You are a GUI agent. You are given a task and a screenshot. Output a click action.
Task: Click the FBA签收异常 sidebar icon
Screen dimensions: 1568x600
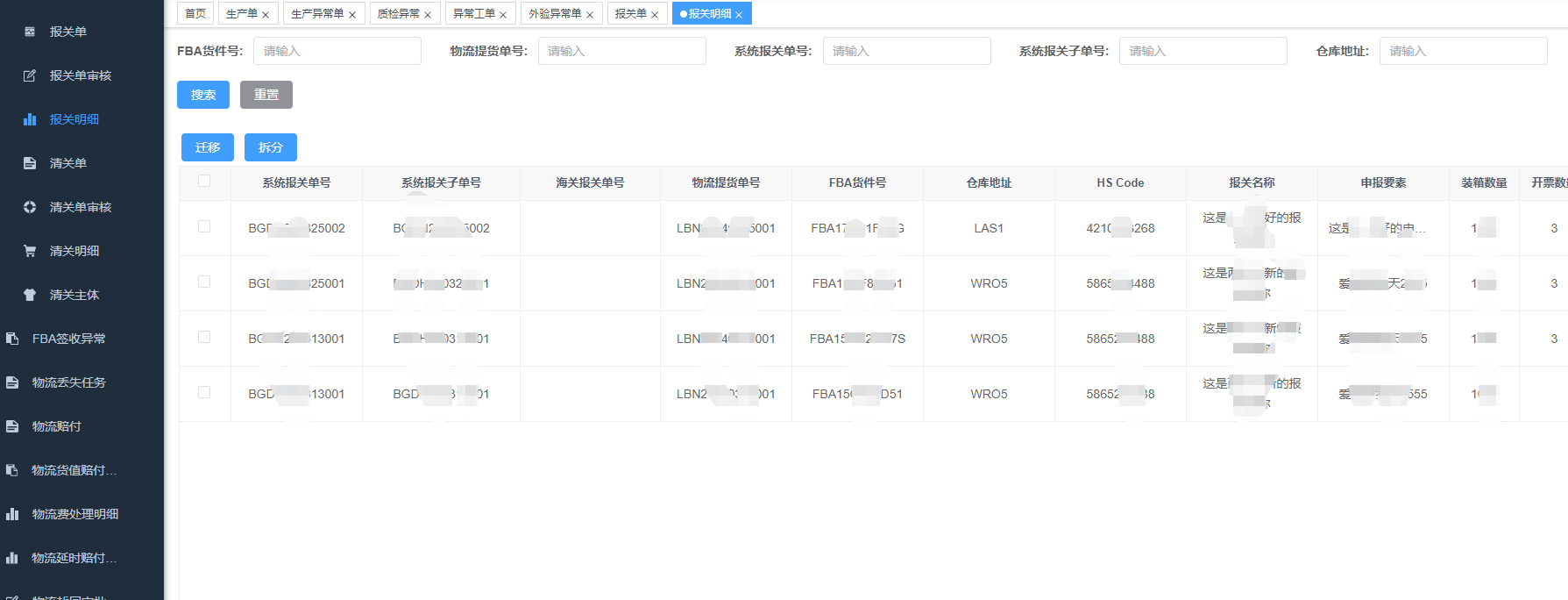(12, 339)
